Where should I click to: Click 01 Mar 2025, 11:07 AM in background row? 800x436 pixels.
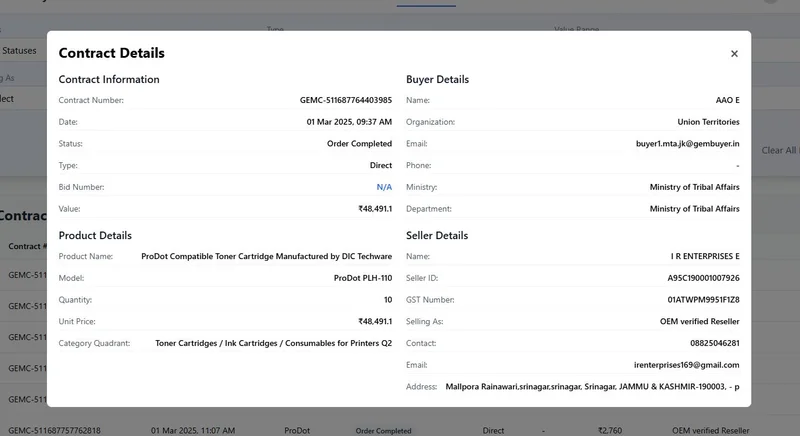(193, 431)
